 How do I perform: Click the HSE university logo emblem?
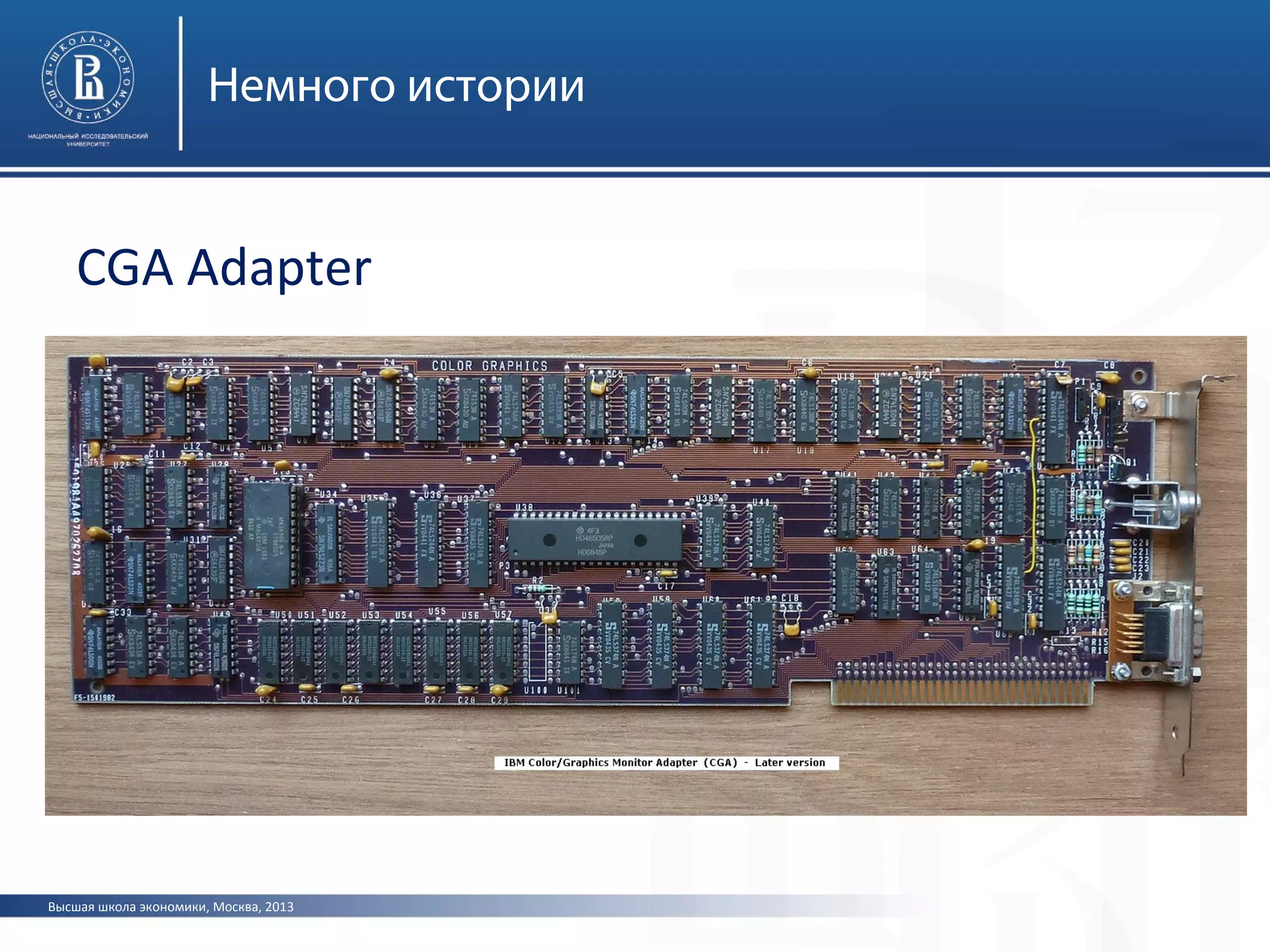87,77
